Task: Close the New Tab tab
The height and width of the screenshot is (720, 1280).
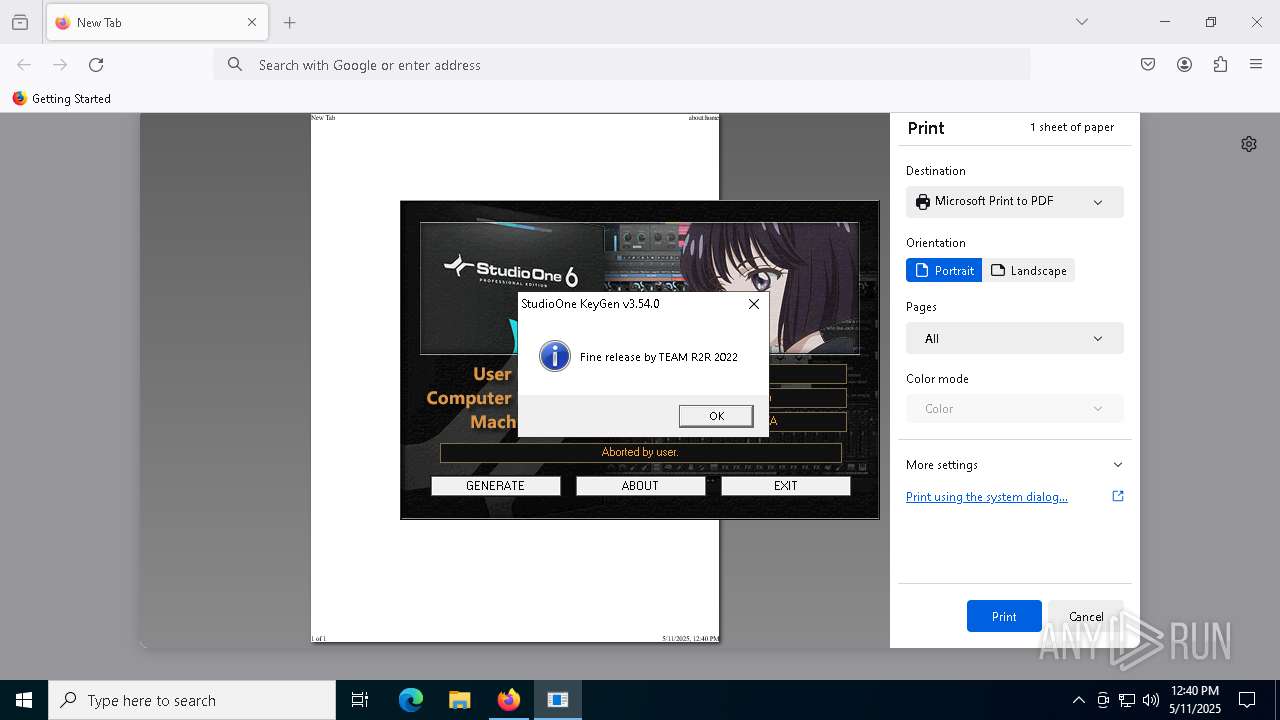Action: 252,22
